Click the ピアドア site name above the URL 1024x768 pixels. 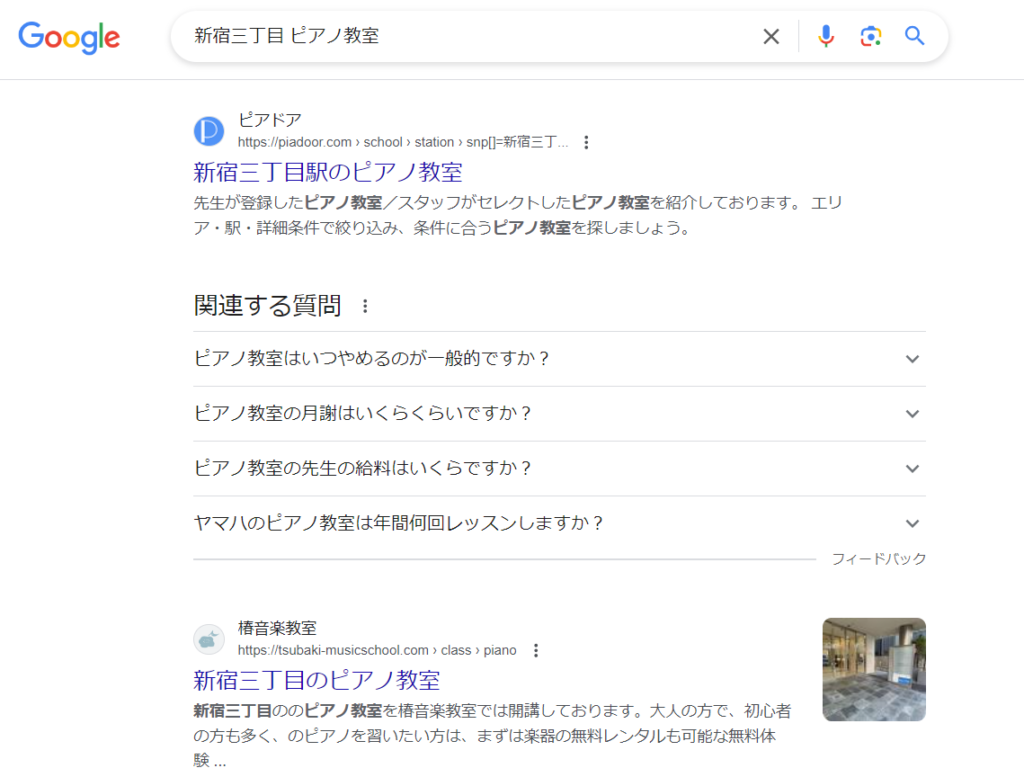coord(270,120)
